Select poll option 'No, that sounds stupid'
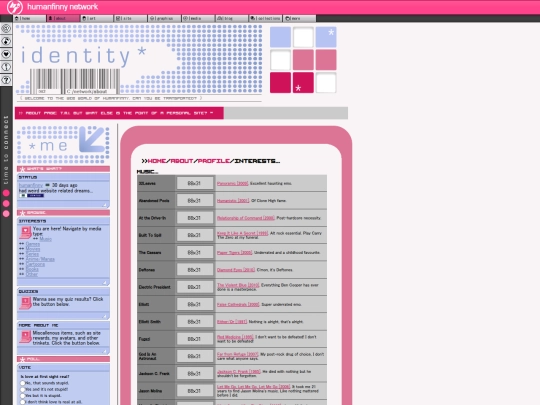 [23, 383]
